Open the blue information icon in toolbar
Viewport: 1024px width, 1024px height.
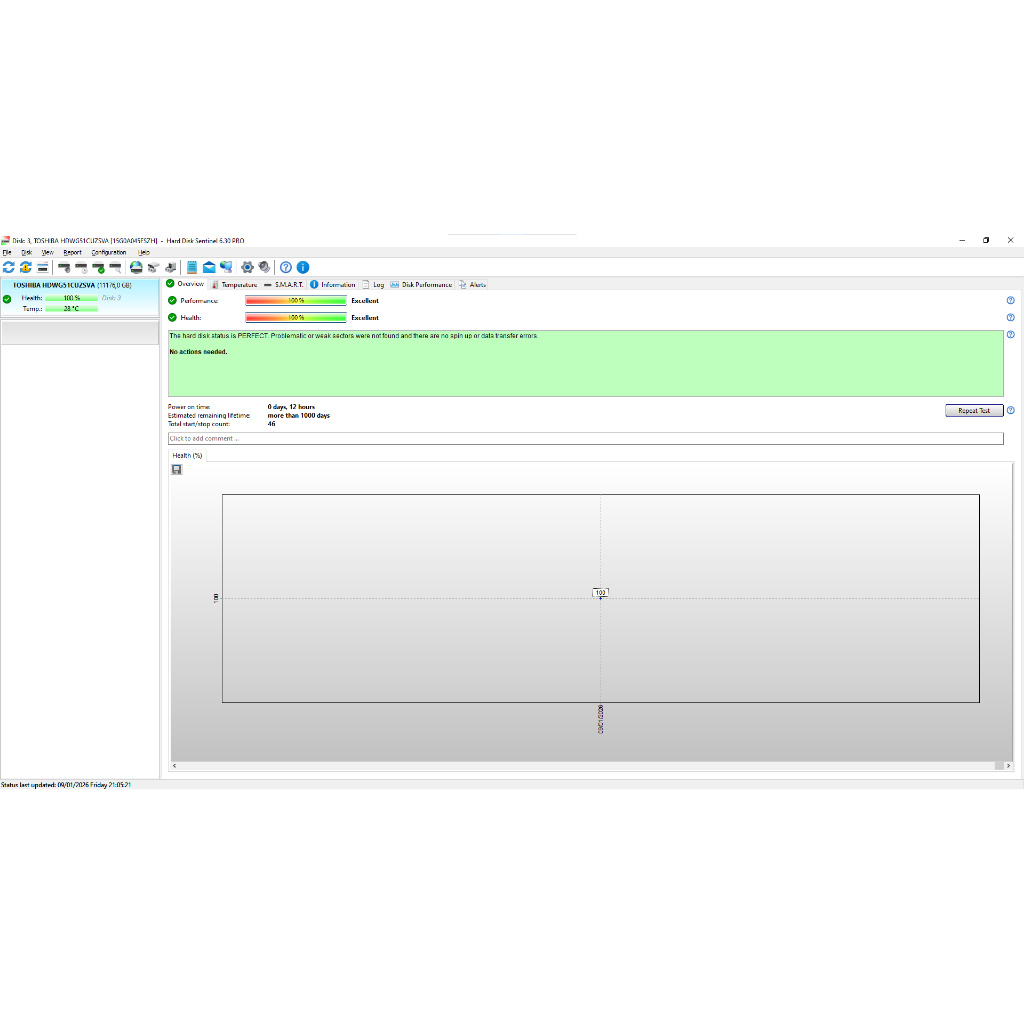pos(303,267)
